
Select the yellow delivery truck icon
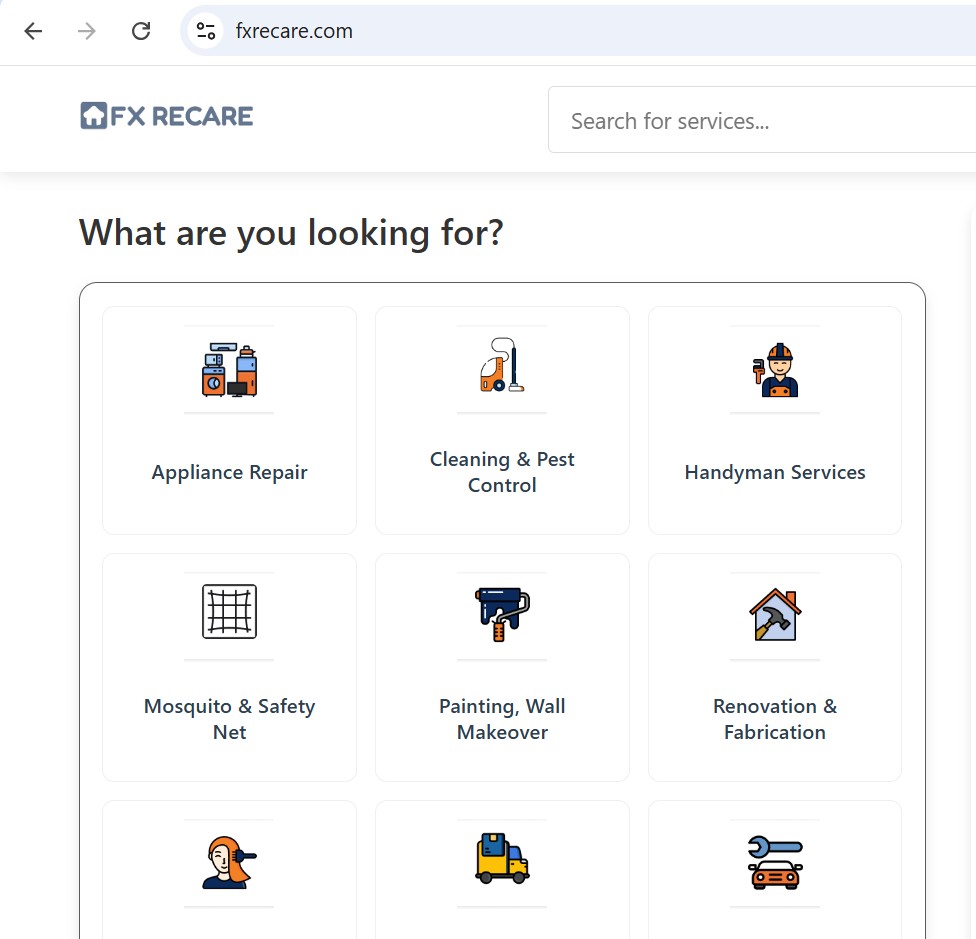(502, 859)
